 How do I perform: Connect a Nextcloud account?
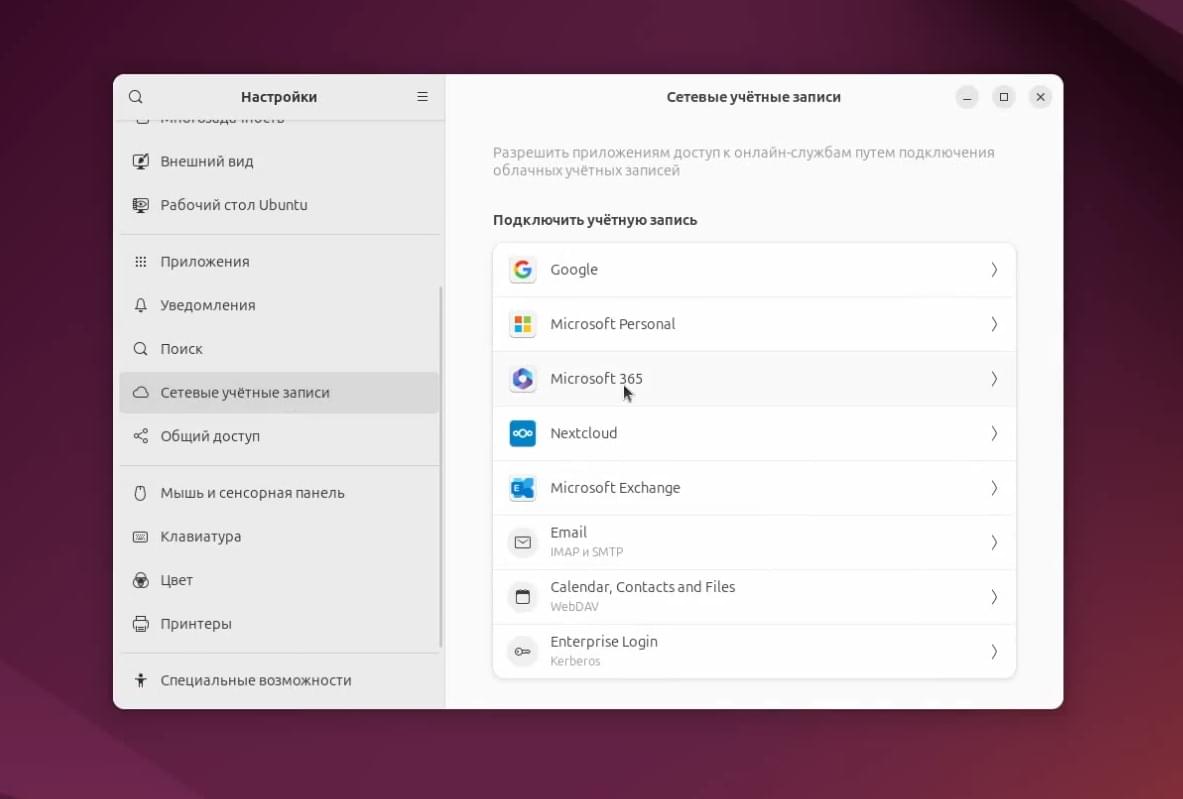coord(754,433)
